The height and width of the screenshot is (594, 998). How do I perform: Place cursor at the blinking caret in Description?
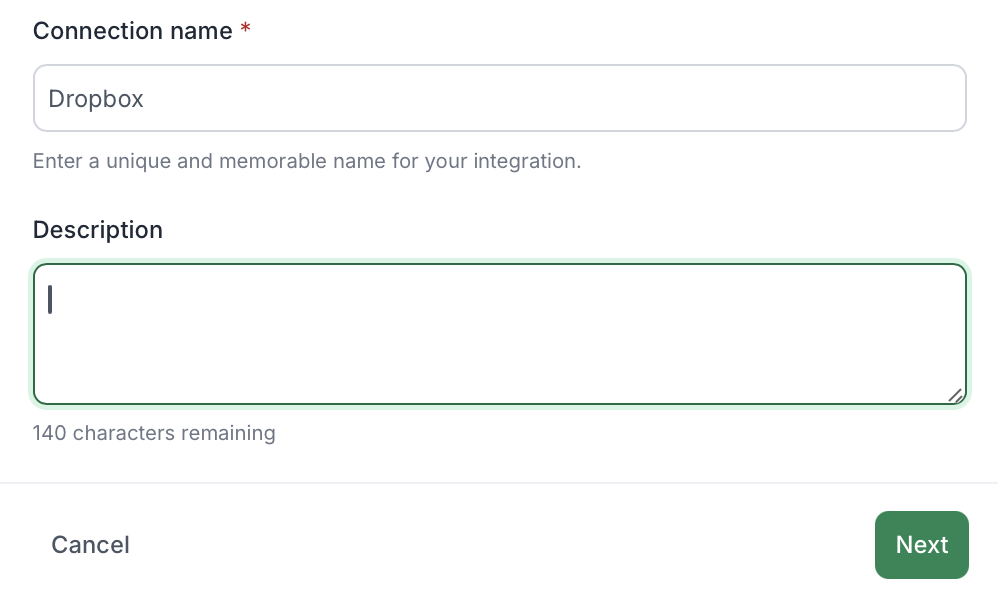click(50, 299)
